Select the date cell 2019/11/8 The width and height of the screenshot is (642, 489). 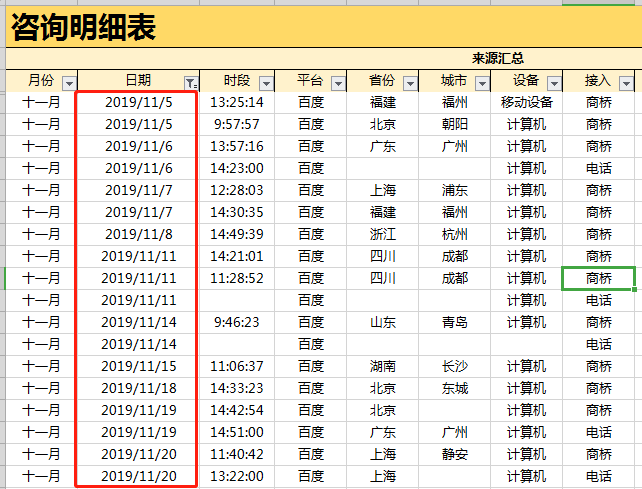click(x=138, y=234)
